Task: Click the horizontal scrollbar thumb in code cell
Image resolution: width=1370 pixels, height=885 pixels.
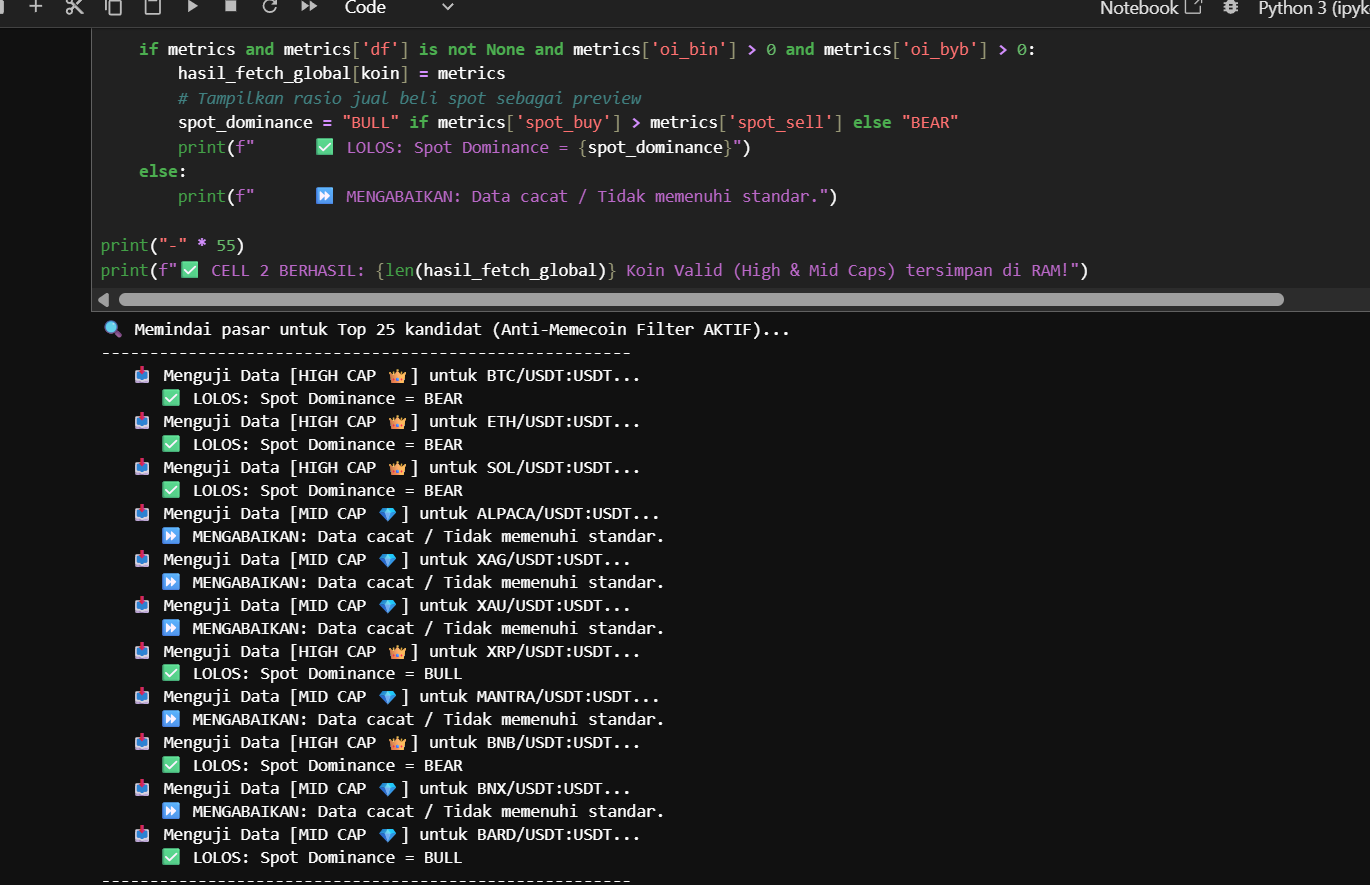Action: coord(700,299)
